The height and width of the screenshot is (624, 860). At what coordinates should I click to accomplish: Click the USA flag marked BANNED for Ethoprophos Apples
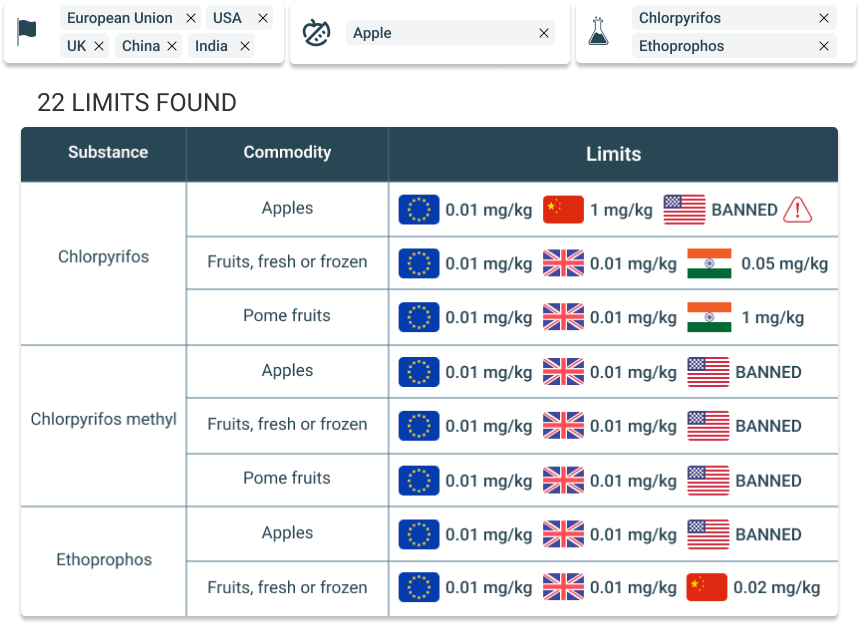point(708,533)
